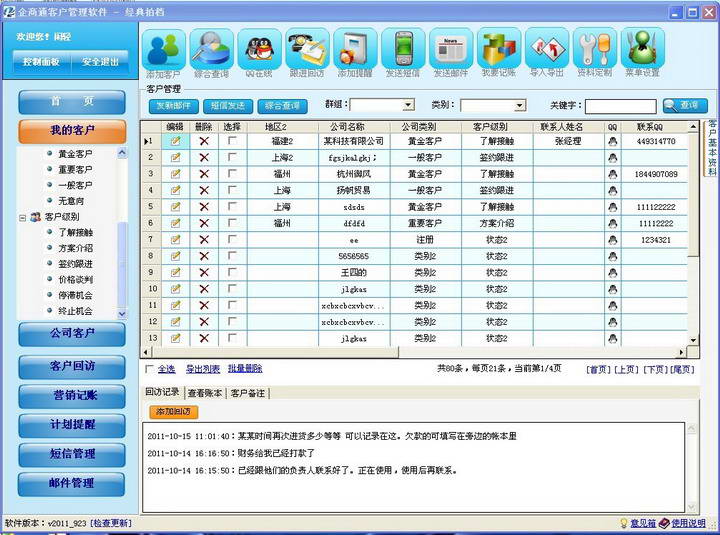Click the customer tree scroll-up arrow
The image size is (720, 535).
(x=122, y=152)
